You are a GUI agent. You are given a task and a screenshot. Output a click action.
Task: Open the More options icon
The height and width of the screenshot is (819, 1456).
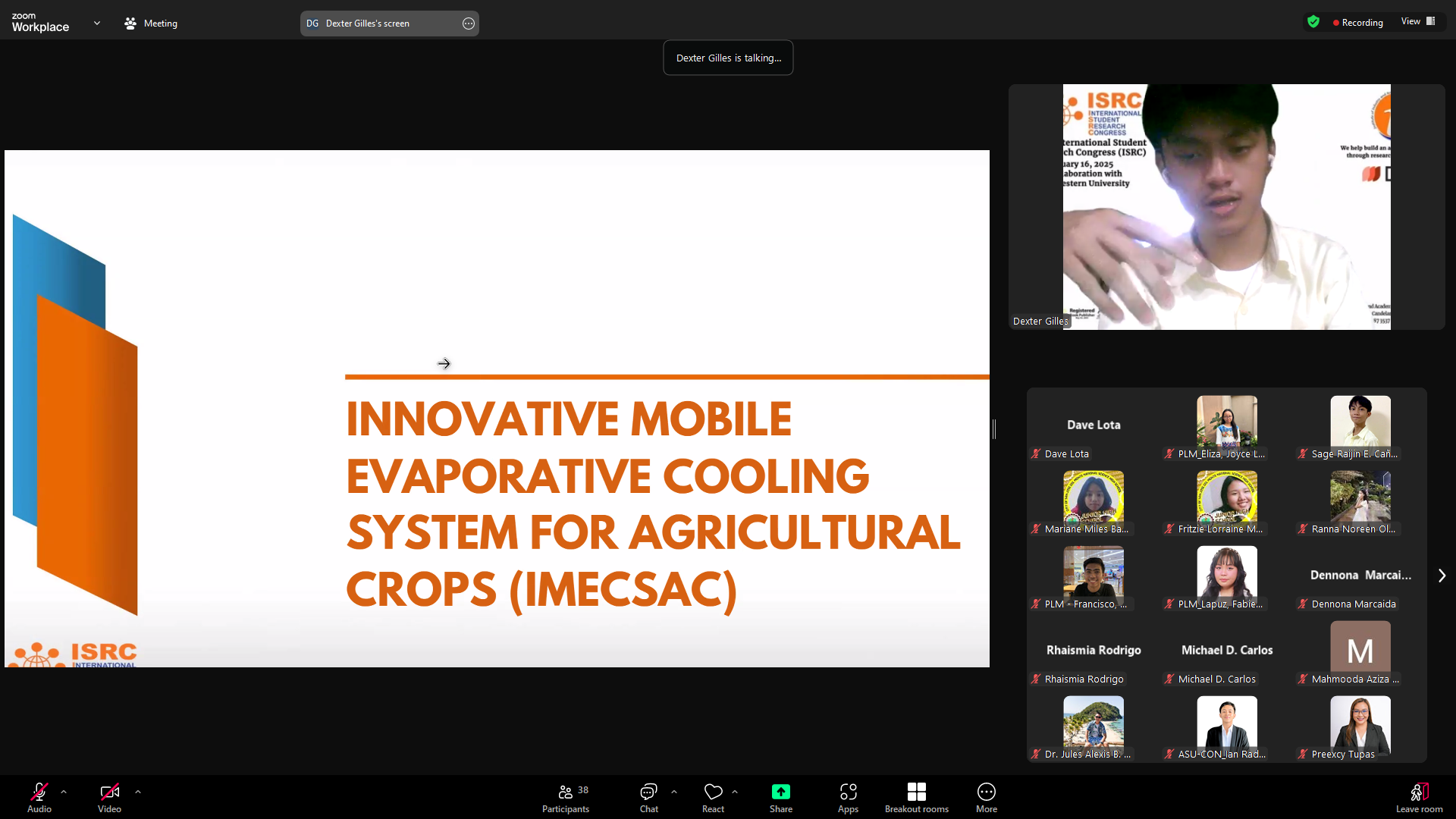coord(986,792)
